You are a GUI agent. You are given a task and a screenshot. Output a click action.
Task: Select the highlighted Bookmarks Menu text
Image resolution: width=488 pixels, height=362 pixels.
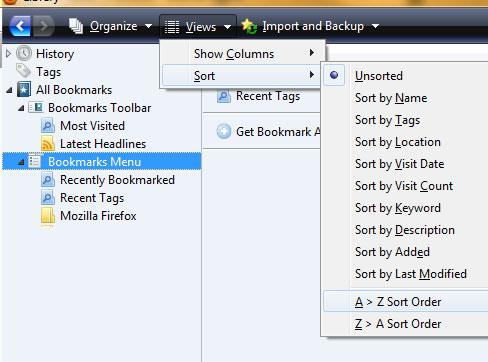[x=95, y=162]
